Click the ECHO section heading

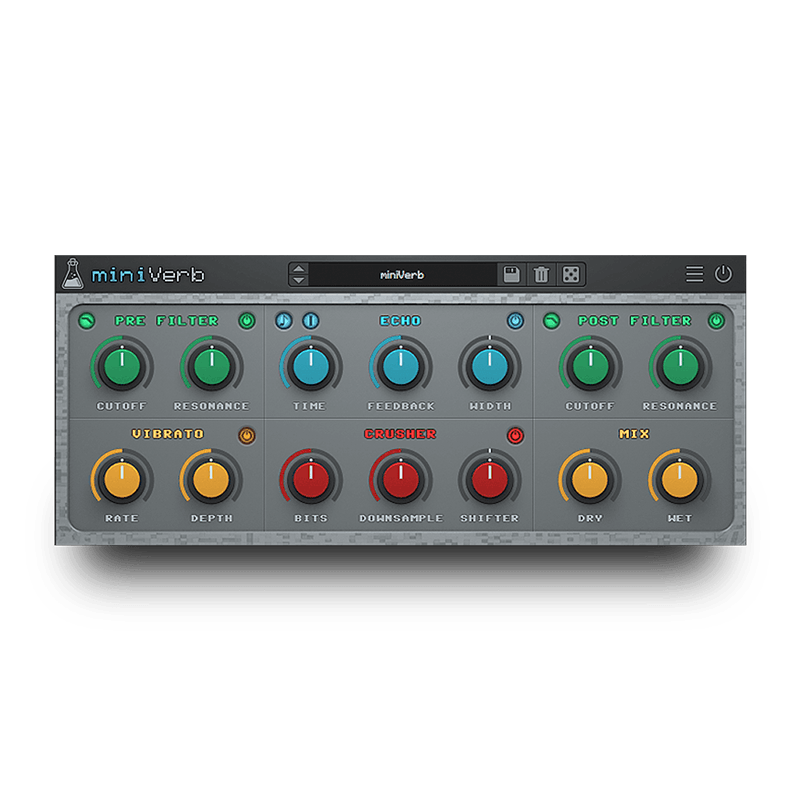[x=401, y=321]
